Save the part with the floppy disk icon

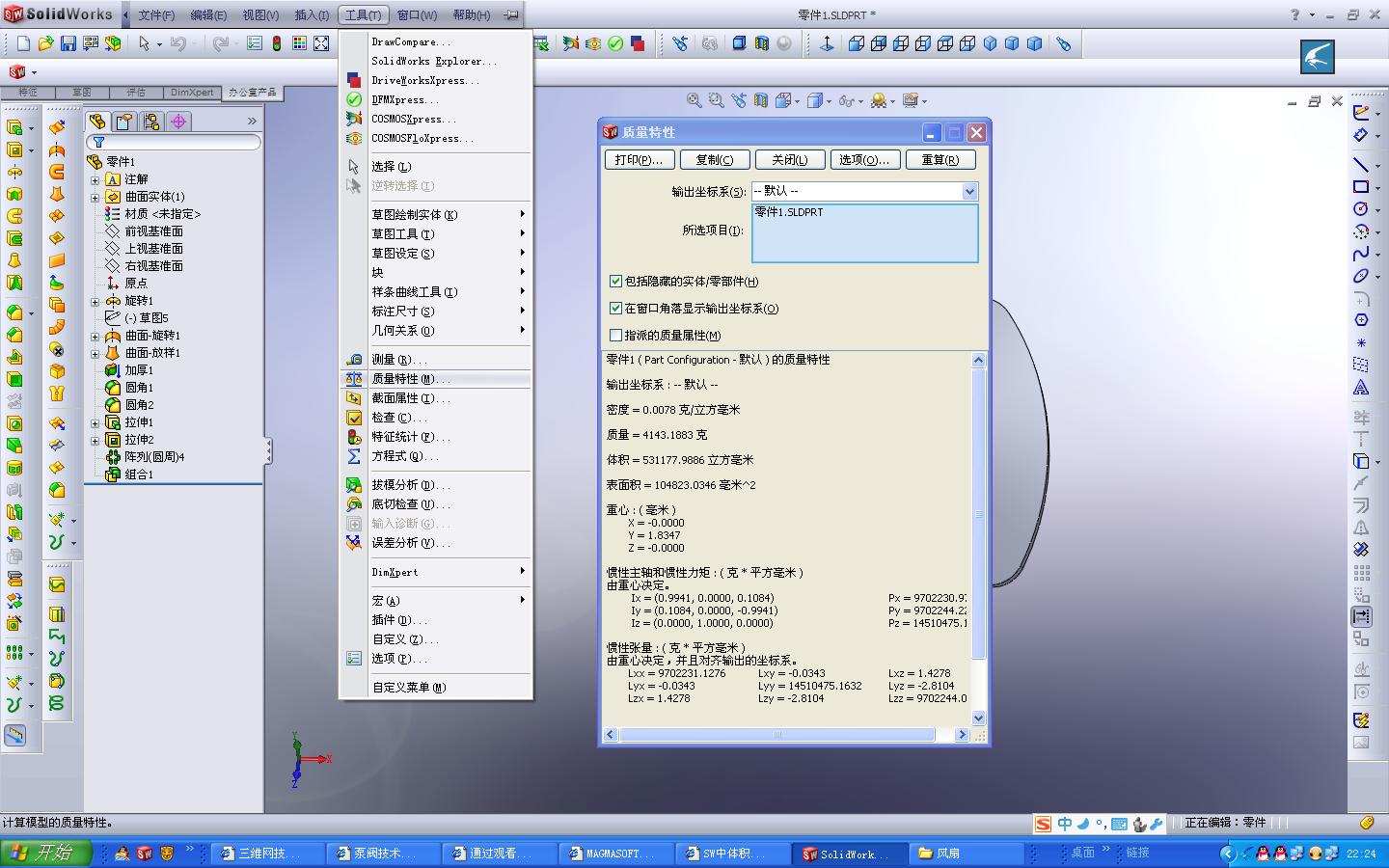pos(68,43)
